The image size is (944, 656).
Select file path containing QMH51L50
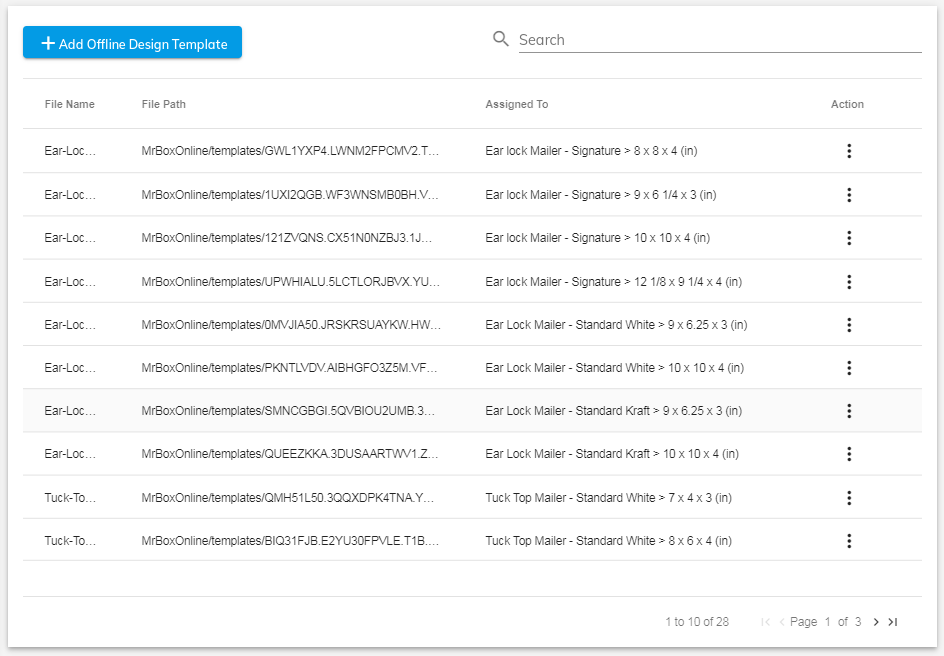tap(288, 498)
